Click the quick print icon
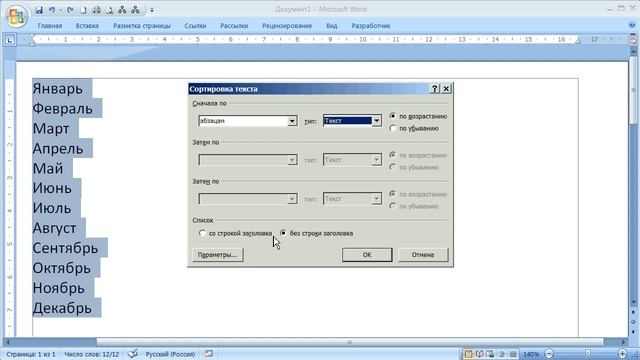 click(96, 10)
